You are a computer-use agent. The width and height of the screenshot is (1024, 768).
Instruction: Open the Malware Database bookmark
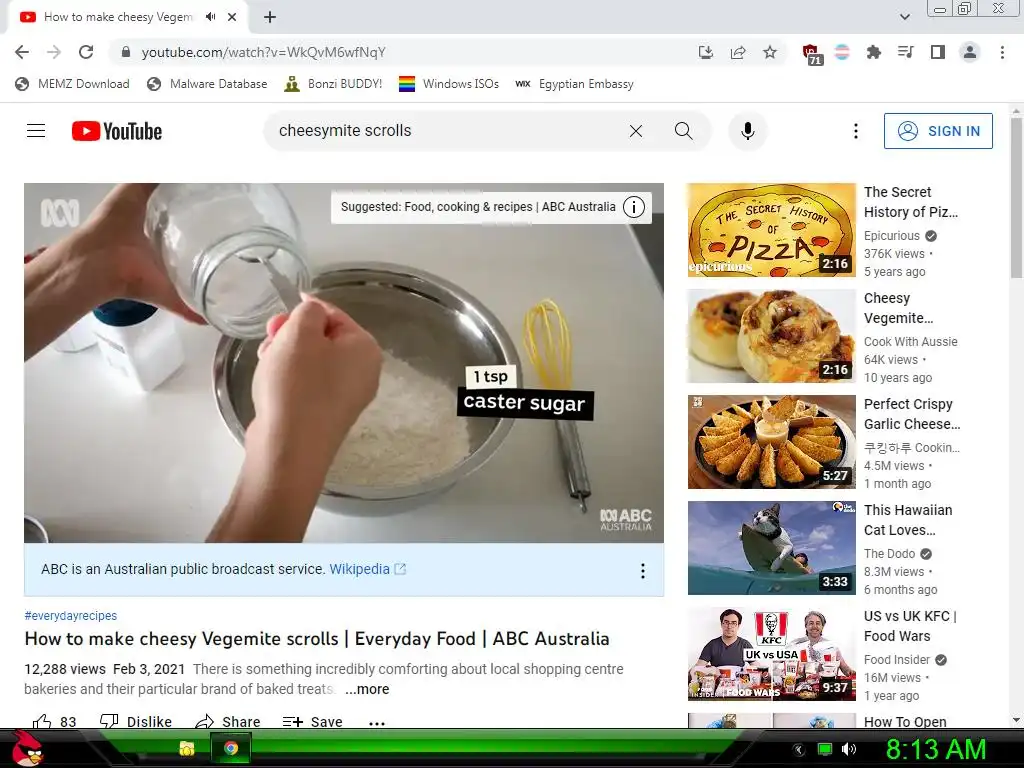tap(207, 84)
